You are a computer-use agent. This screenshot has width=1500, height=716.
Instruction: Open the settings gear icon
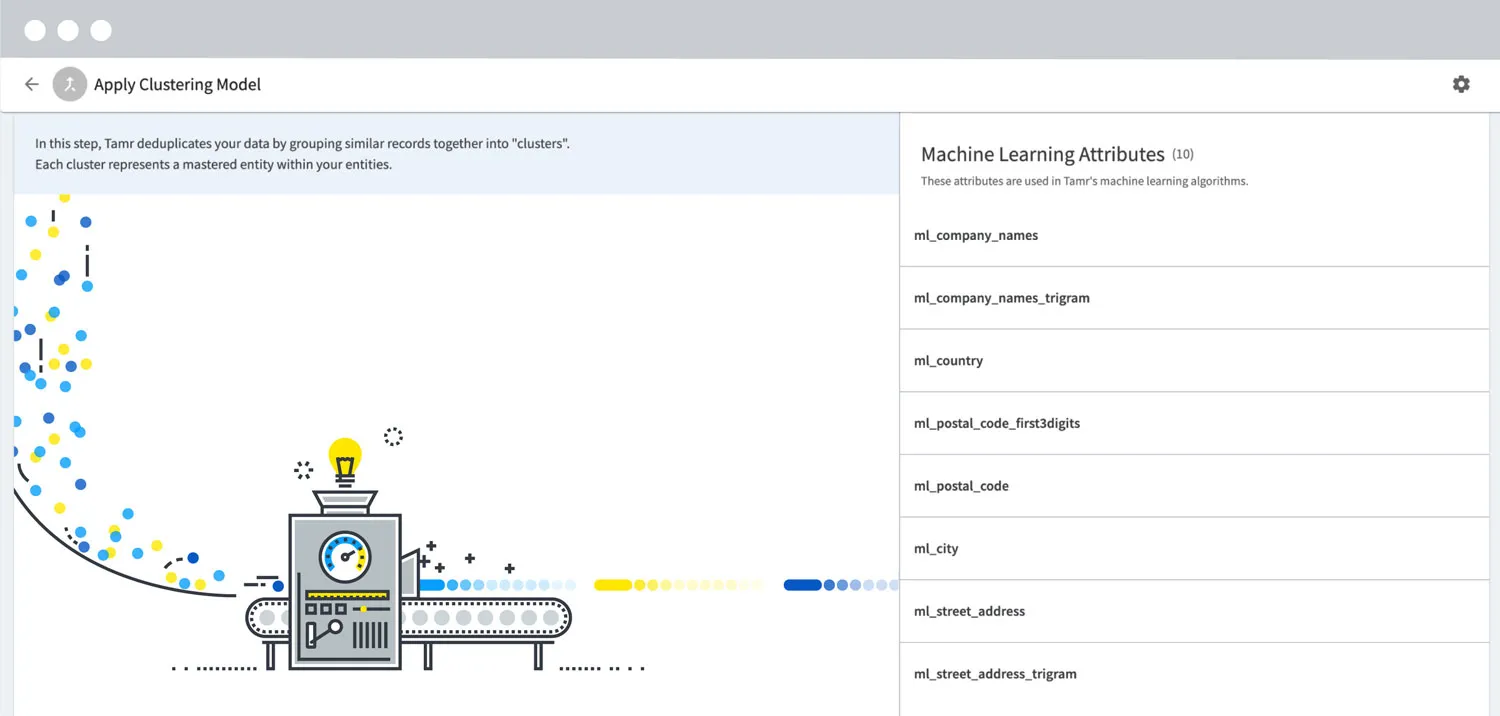[1461, 84]
